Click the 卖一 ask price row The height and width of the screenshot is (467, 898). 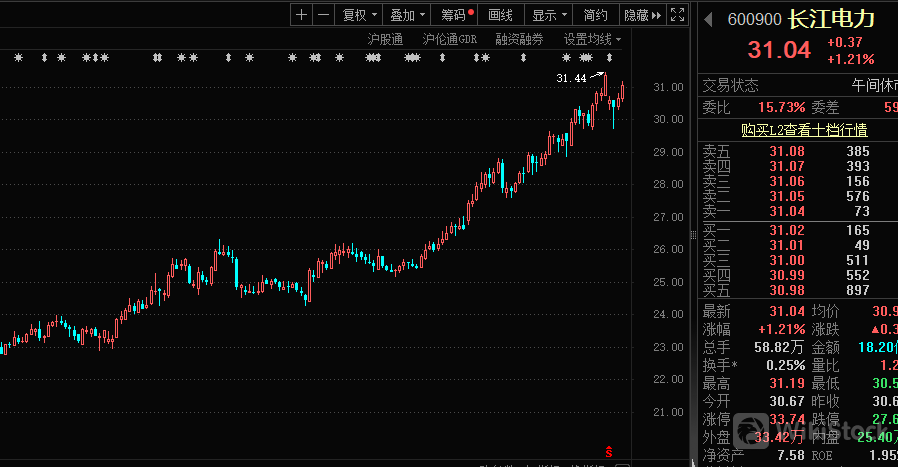pyautogui.click(x=795, y=211)
